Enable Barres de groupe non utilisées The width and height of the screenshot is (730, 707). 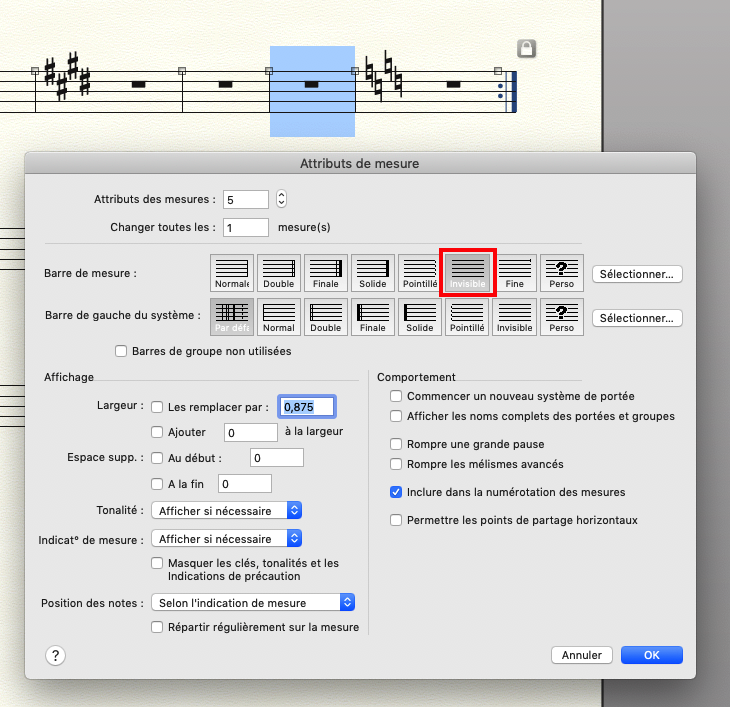click(122, 351)
